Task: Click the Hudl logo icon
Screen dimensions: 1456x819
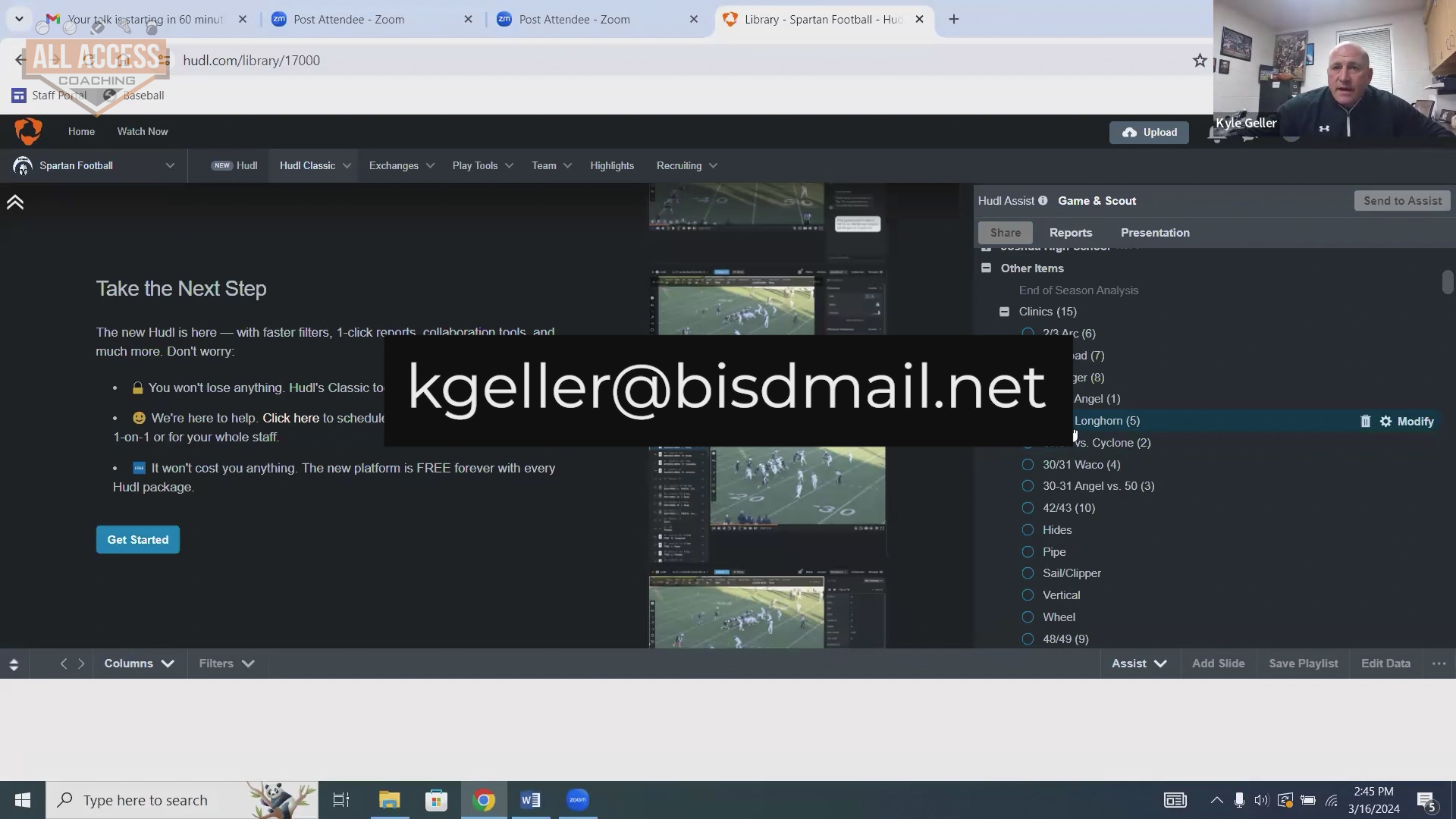Action: point(28,131)
